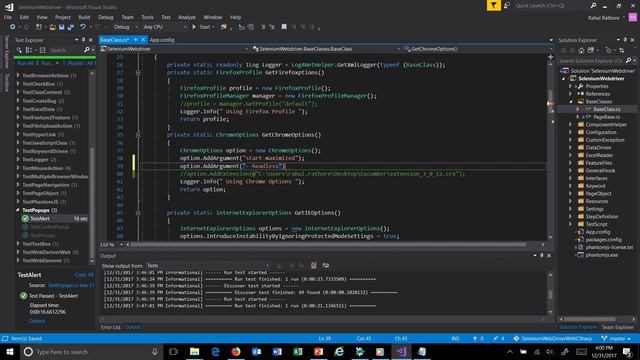Expand the TestWebElement test group
The width and height of the screenshot is (640, 360).
pyautogui.click(x=18, y=260)
